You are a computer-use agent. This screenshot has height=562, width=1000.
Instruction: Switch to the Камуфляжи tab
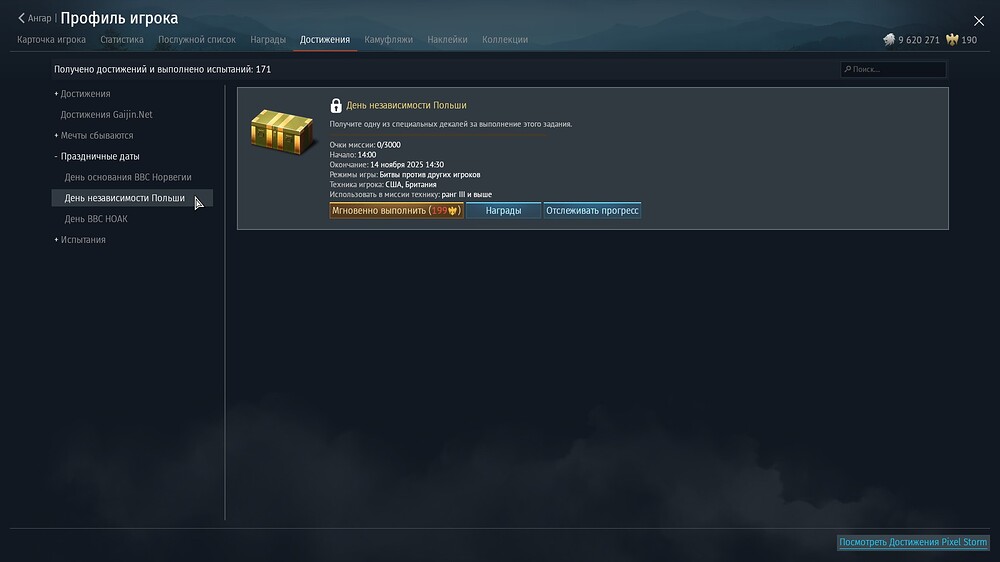pyautogui.click(x=388, y=40)
